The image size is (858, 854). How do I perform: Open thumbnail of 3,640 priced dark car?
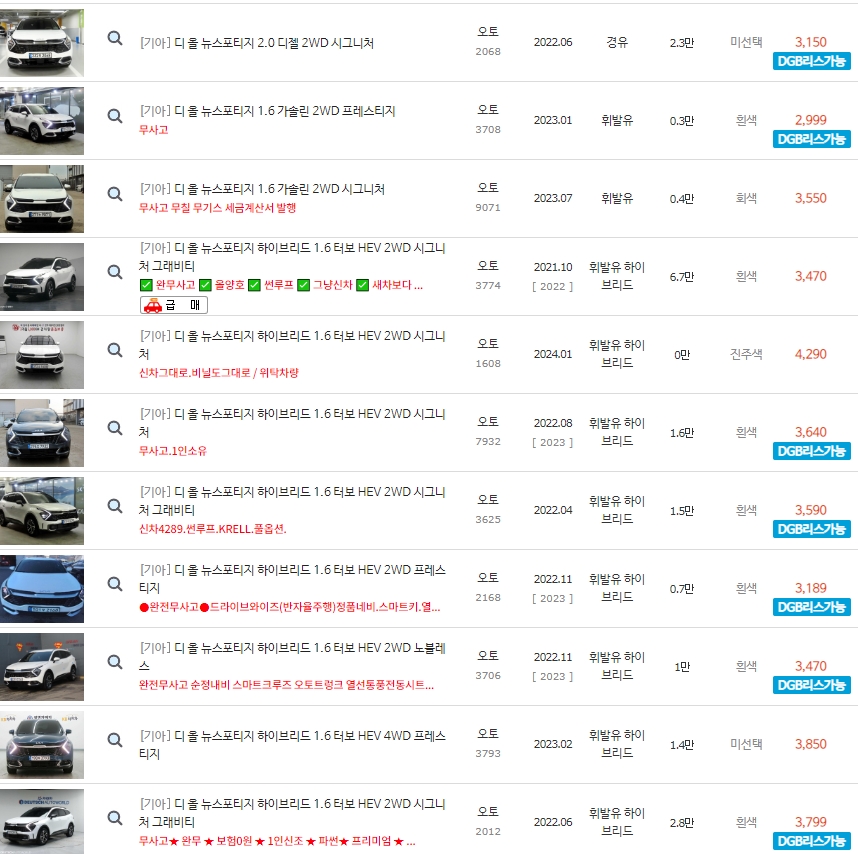coord(42,433)
